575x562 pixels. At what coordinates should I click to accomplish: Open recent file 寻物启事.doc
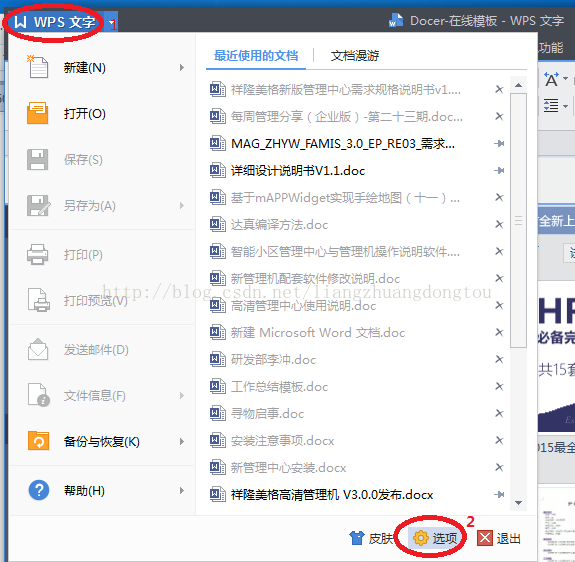[x=267, y=414]
